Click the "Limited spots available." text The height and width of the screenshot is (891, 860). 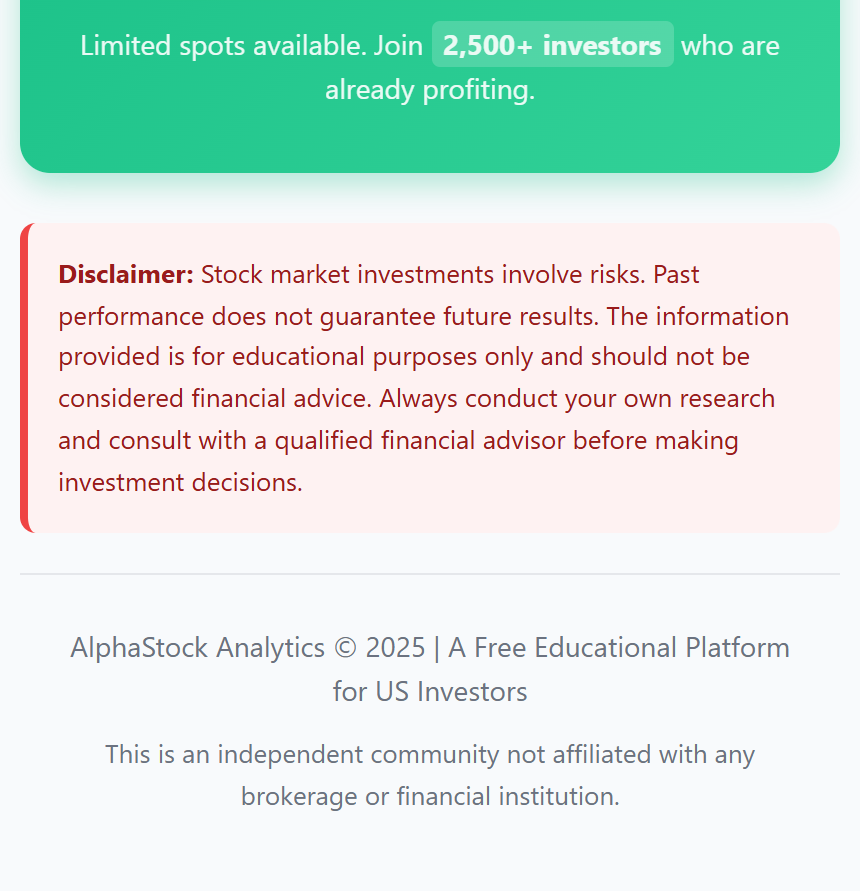pos(223,46)
